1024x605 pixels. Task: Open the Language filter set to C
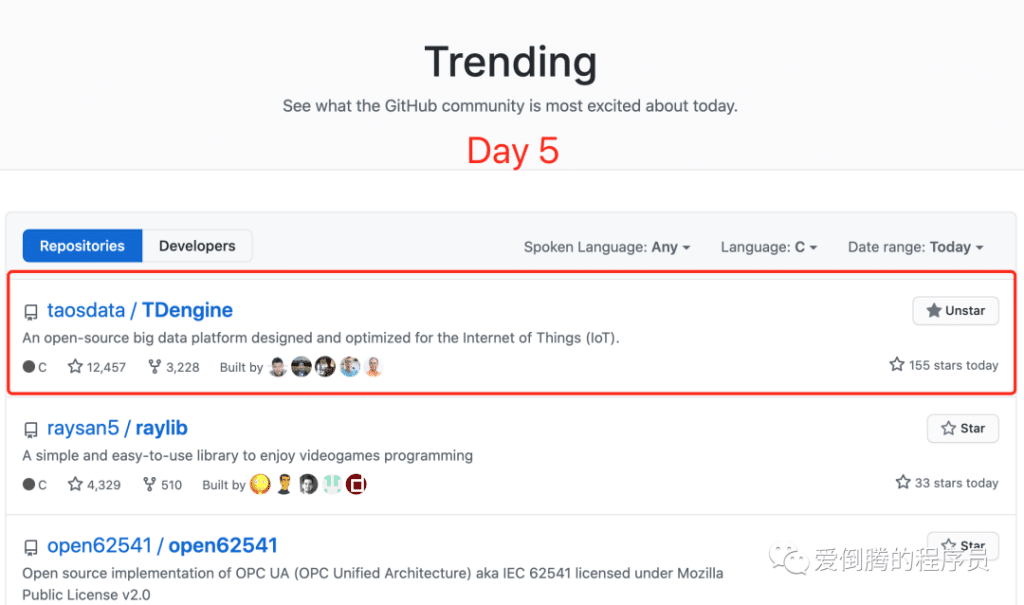[768, 247]
